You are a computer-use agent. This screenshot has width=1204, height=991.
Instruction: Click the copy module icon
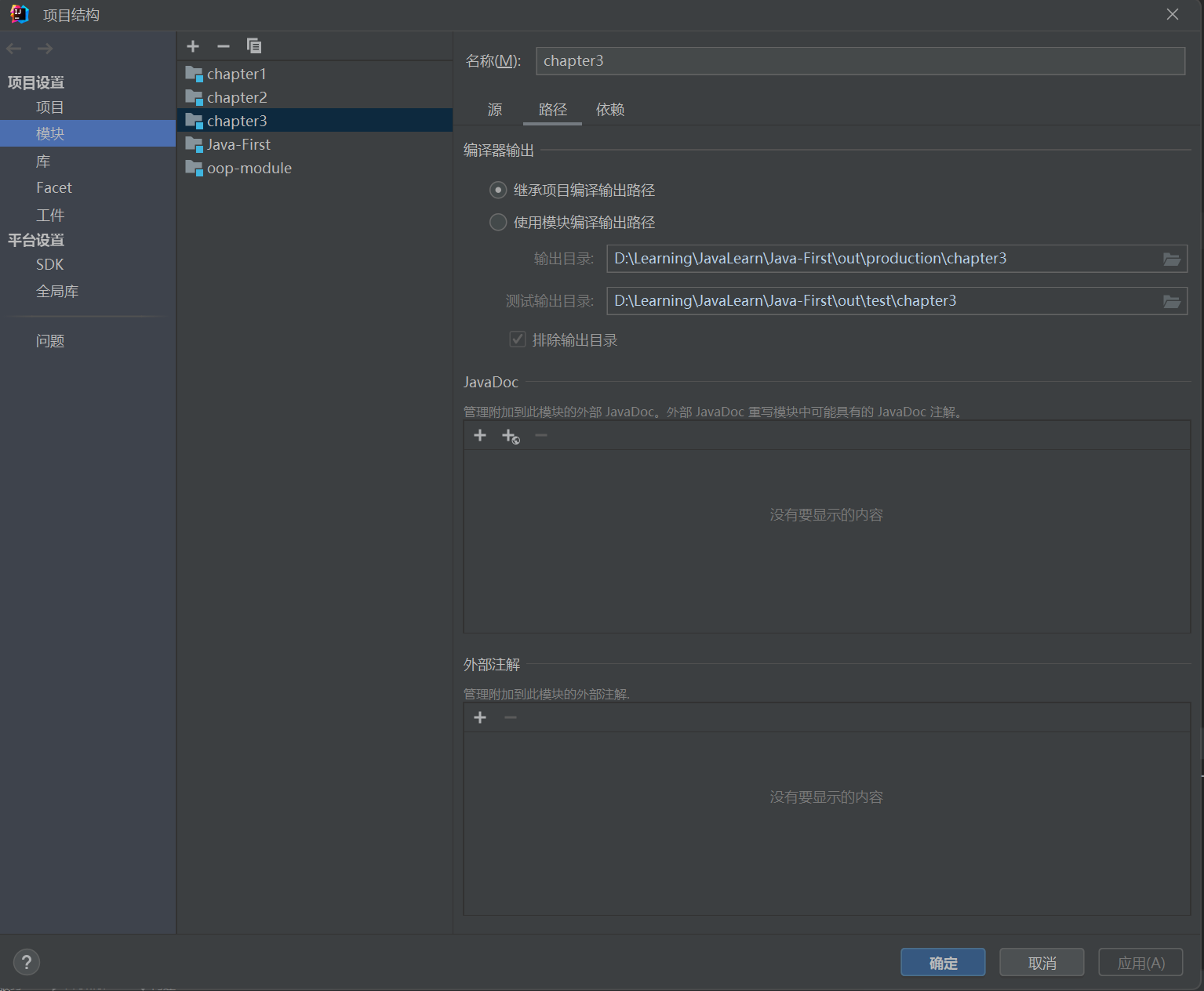254,46
